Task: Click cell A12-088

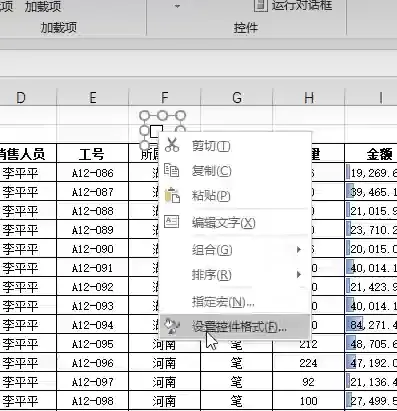Action: click(93, 211)
